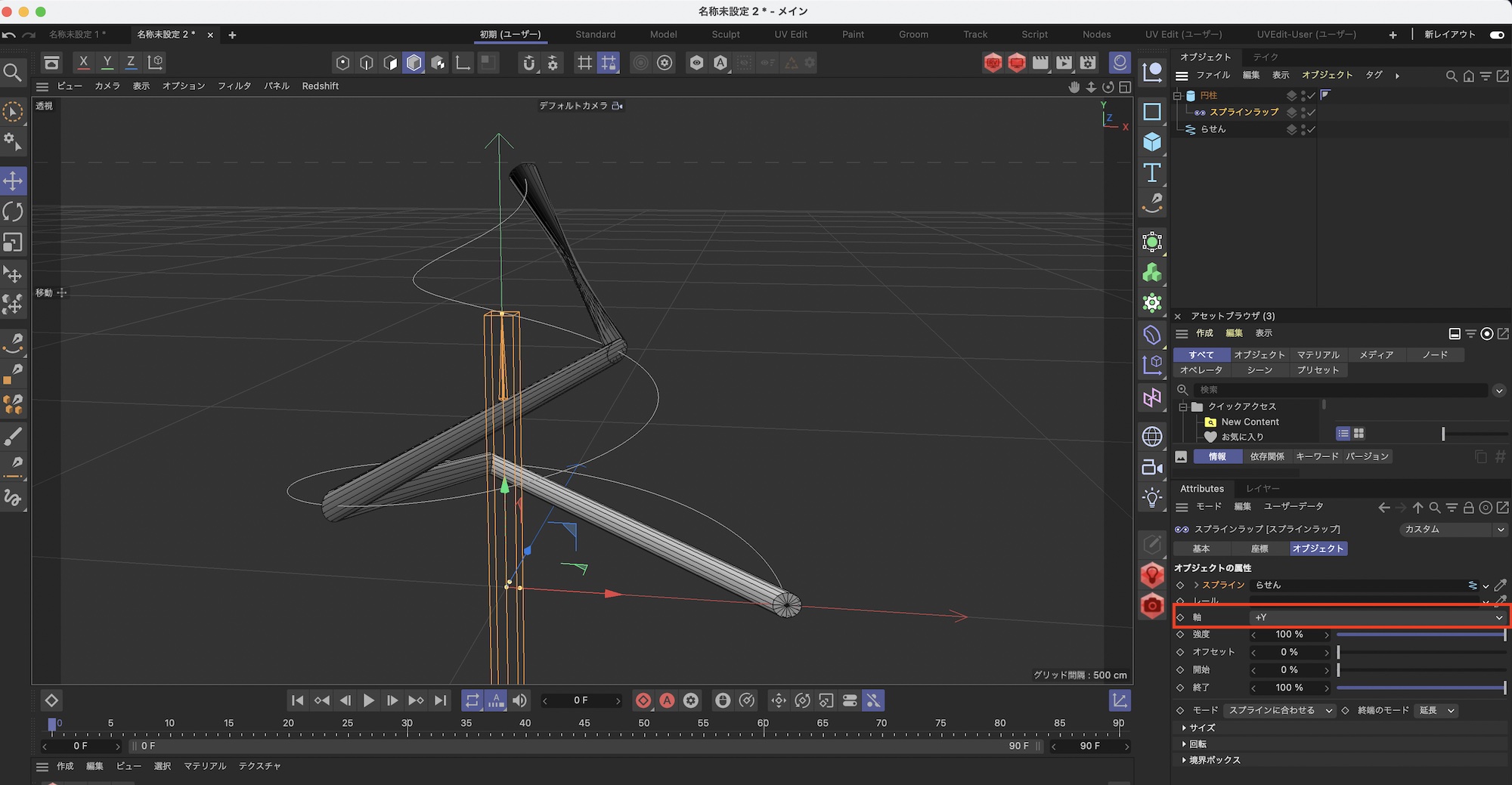Open the モード spline fit dropdown
The width and height of the screenshot is (1512, 785).
pyautogui.click(x=1278, y=710)
